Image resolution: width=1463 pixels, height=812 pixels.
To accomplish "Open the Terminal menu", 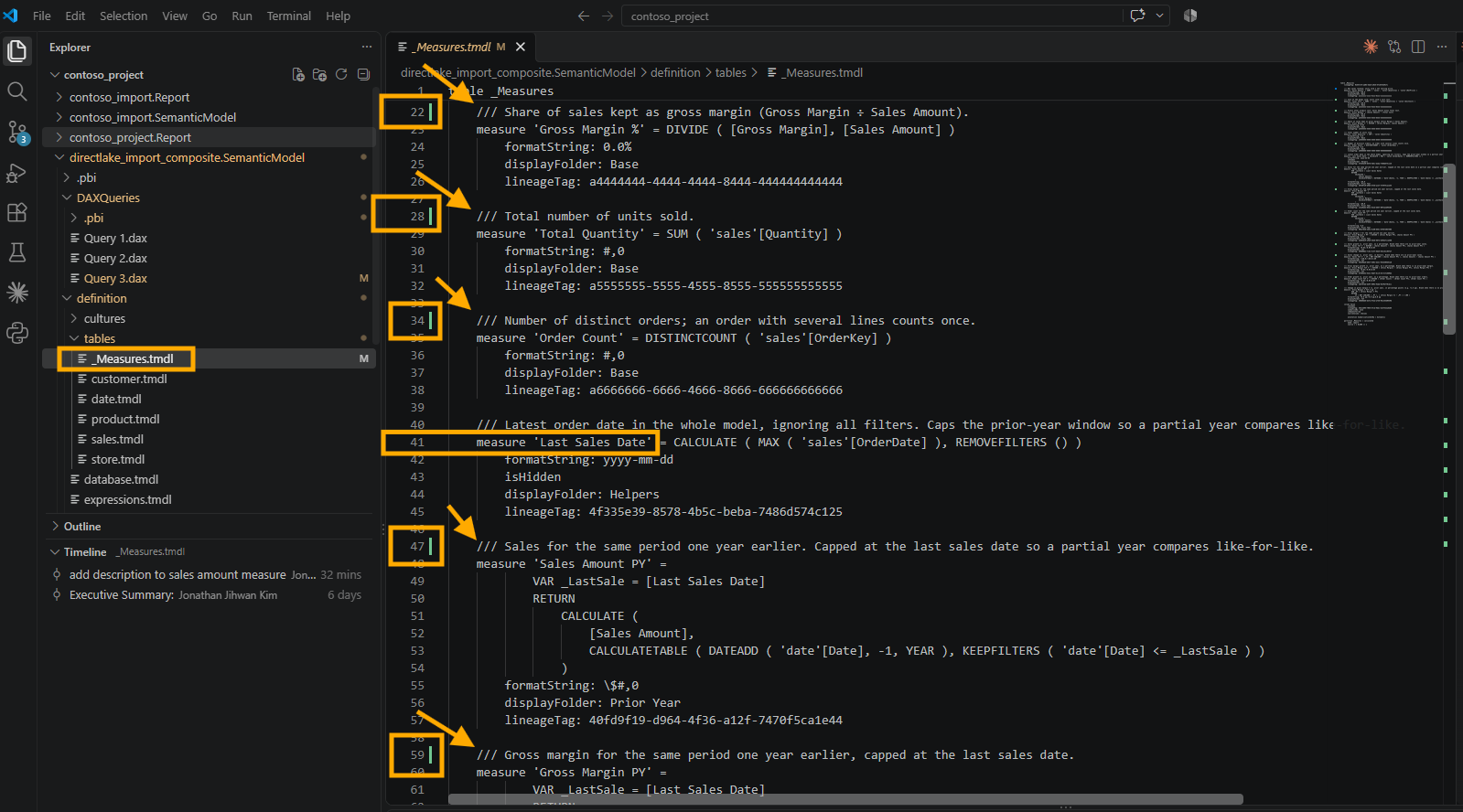I will [289, 16].
